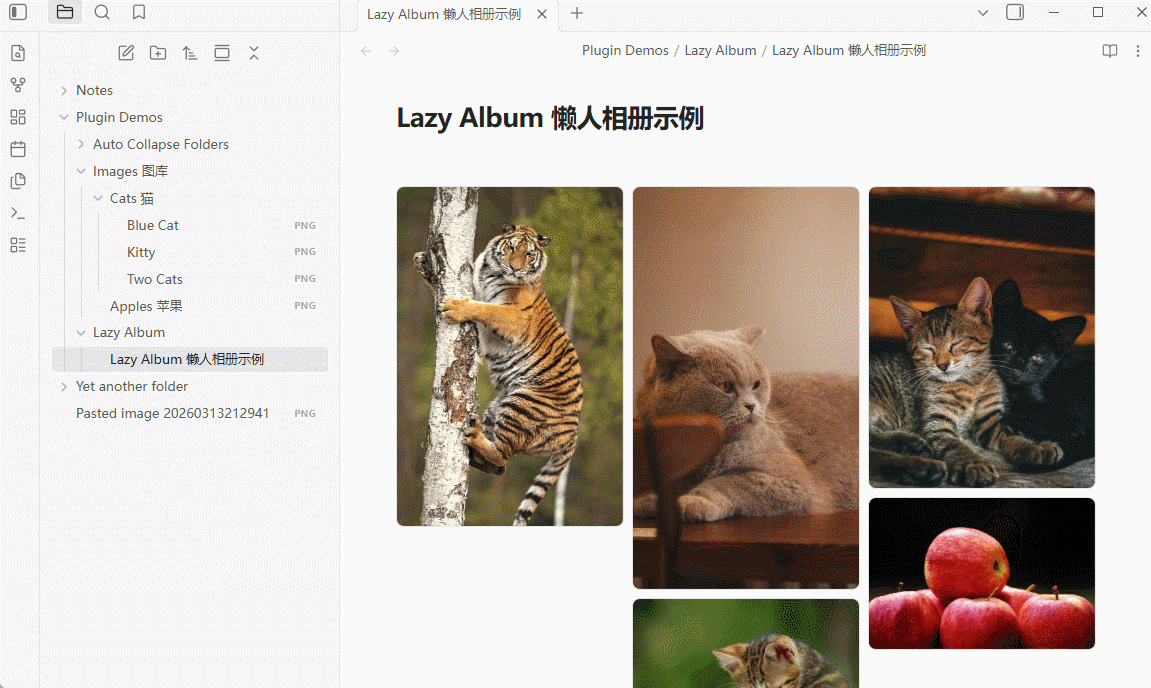
Task: Click the note title heading
Action: click(x=550, y=118)
